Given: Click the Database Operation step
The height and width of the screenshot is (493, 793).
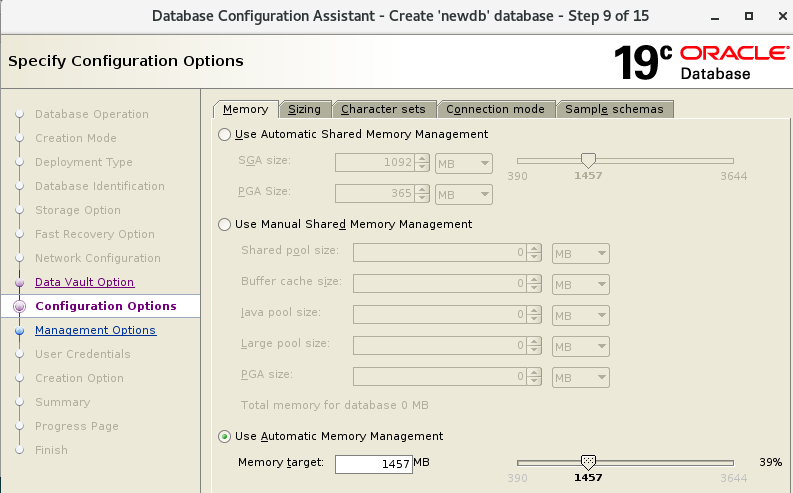Looking at the screenshot, I should [x=92, y=114].
